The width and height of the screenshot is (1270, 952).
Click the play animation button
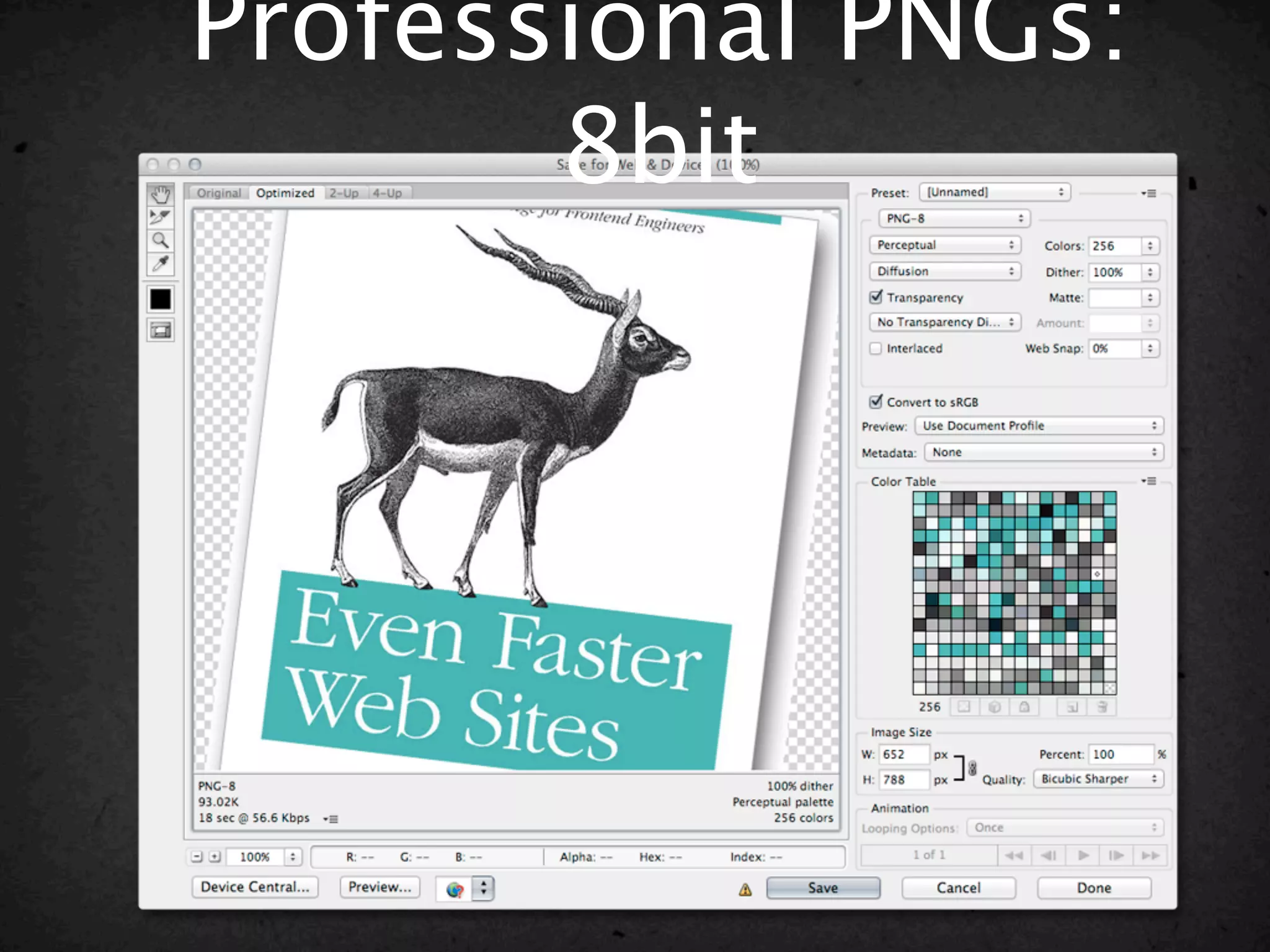click(x=1083, y=855)
